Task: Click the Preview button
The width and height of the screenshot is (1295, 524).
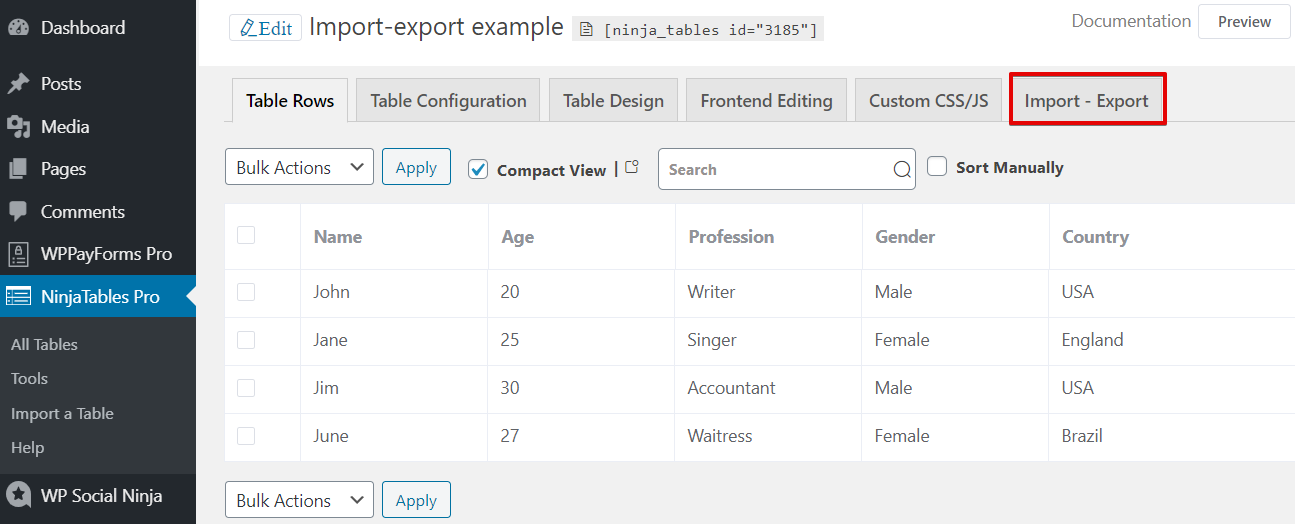Action: point(1244,22)
